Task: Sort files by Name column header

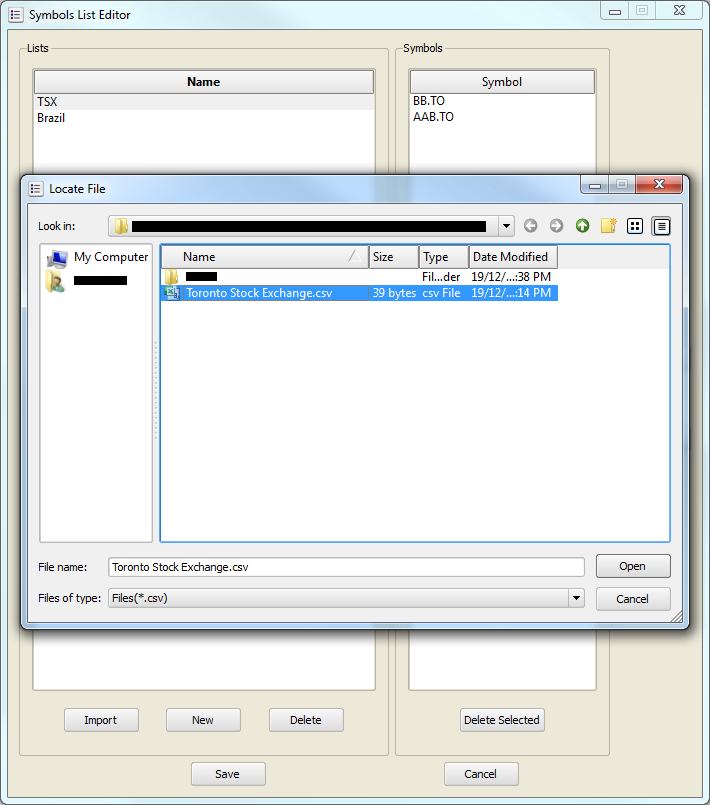Action: [x=264, y=257]
